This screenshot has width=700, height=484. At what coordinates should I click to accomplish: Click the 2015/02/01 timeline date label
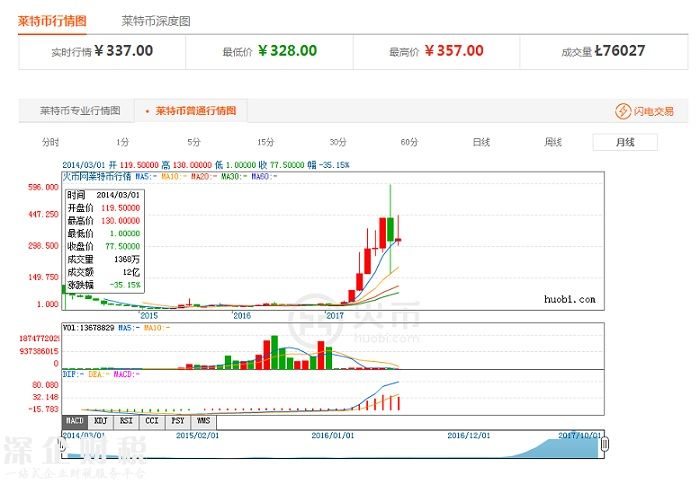pos(197,435)
